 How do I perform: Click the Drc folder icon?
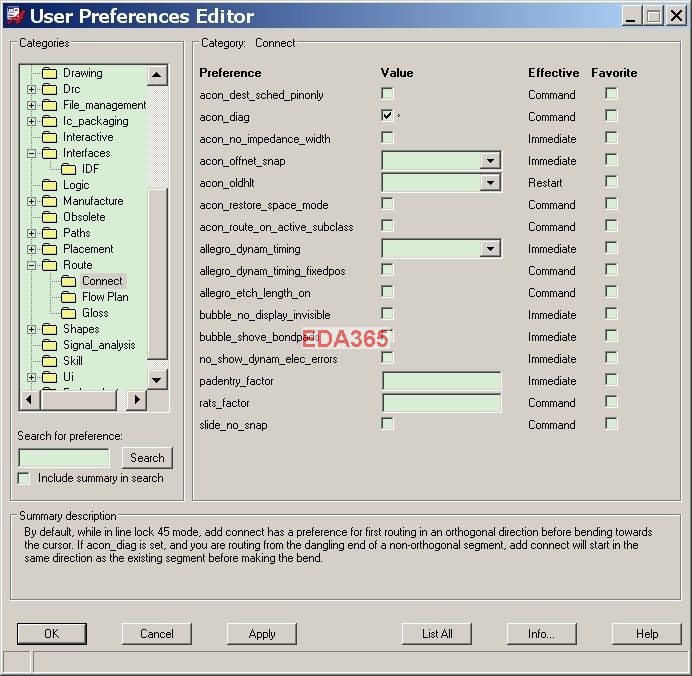pos(49,89)
